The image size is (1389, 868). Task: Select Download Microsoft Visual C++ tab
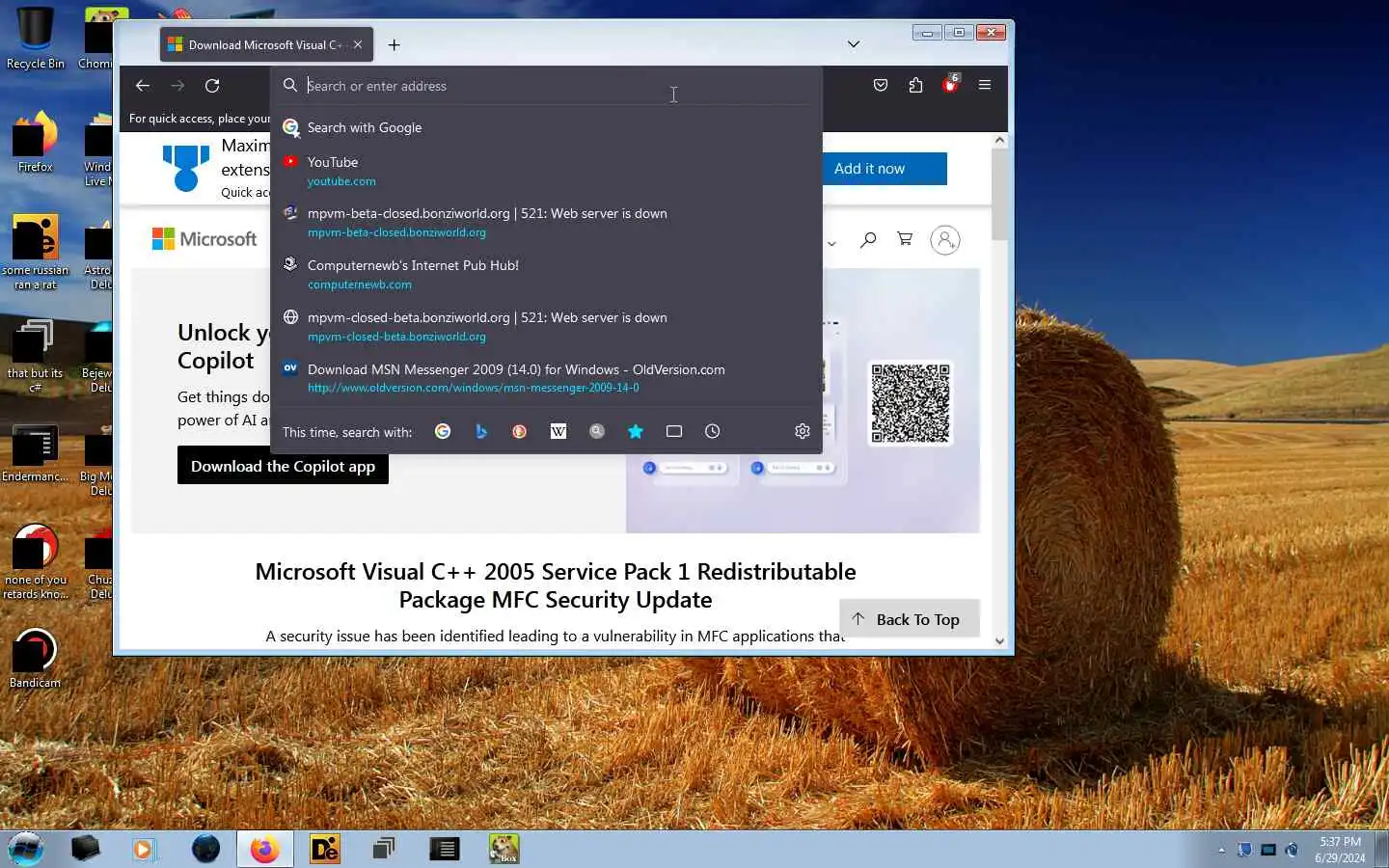pyautogui.click(x=264, y=44)
